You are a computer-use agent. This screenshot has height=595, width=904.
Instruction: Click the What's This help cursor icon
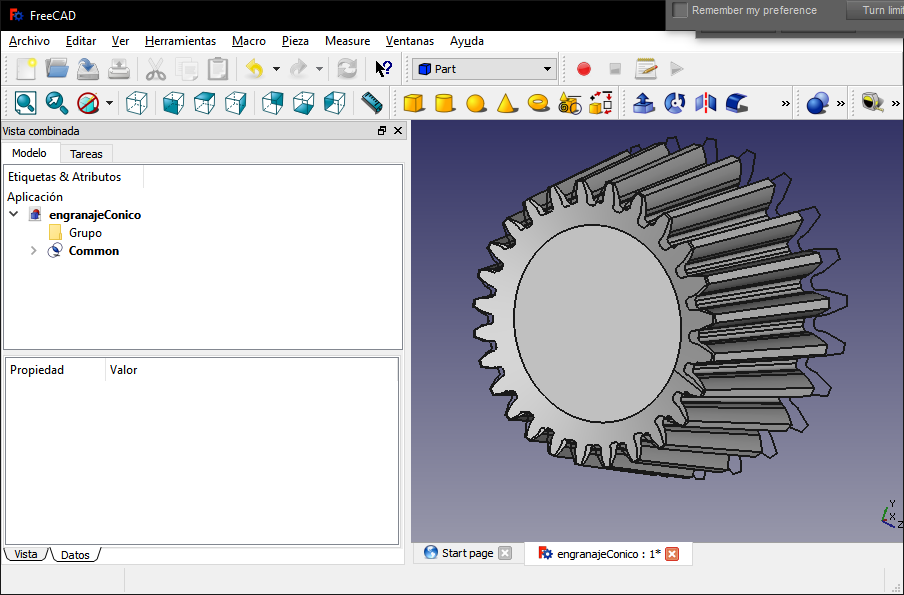[x=383, y=69]
